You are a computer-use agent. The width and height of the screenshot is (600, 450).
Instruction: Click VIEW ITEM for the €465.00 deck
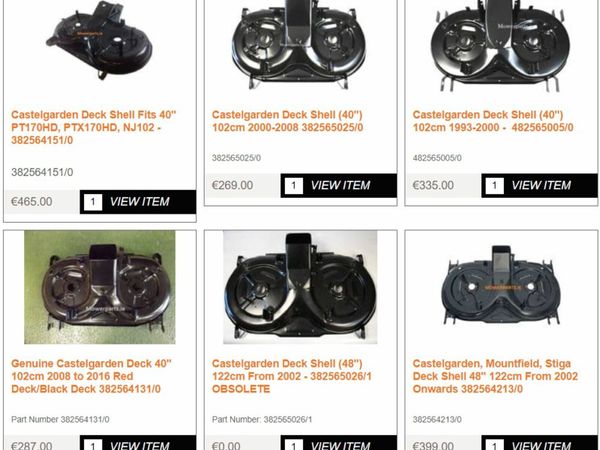coord(140,202)
